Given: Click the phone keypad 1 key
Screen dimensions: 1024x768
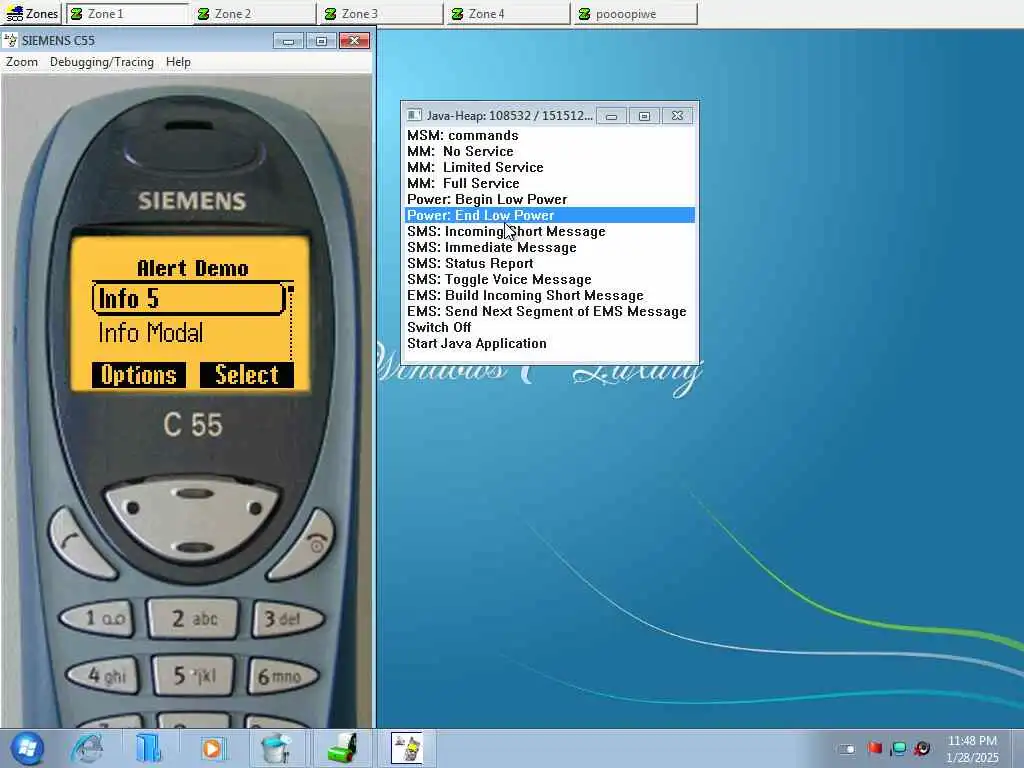Looking at the screenshot, I should point(97,618).
